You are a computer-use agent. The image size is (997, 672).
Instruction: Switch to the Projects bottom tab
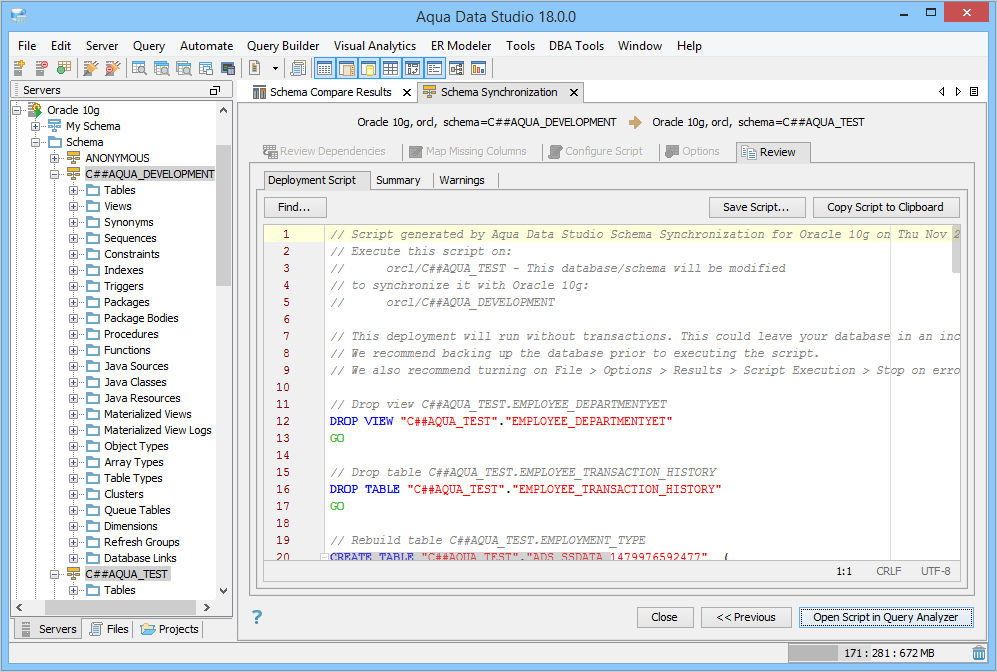tap(170, 629)
